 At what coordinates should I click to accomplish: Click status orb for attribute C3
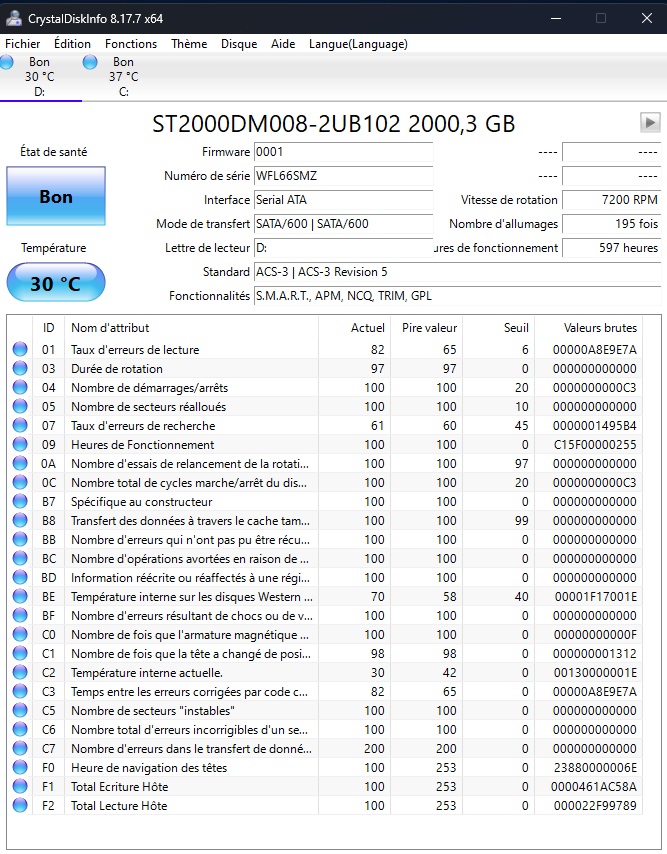[20, 691]
